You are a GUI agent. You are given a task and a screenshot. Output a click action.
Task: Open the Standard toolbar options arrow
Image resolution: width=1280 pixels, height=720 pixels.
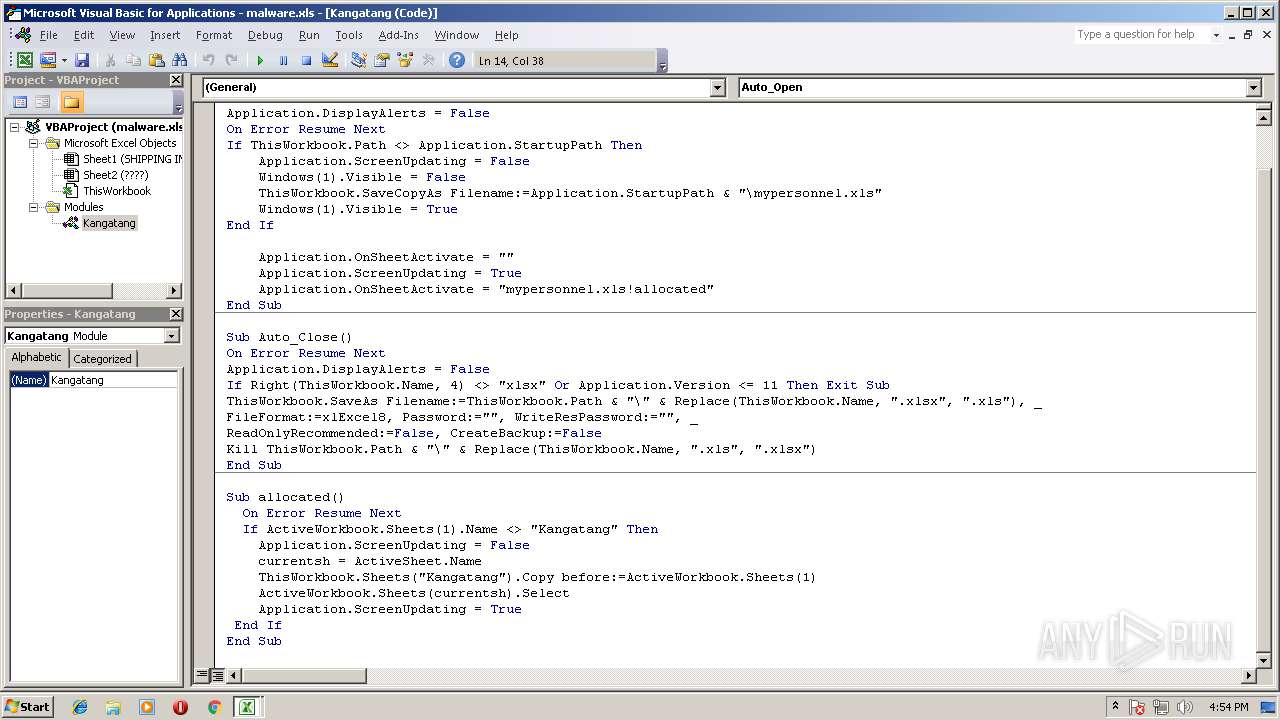pos(662,61)
